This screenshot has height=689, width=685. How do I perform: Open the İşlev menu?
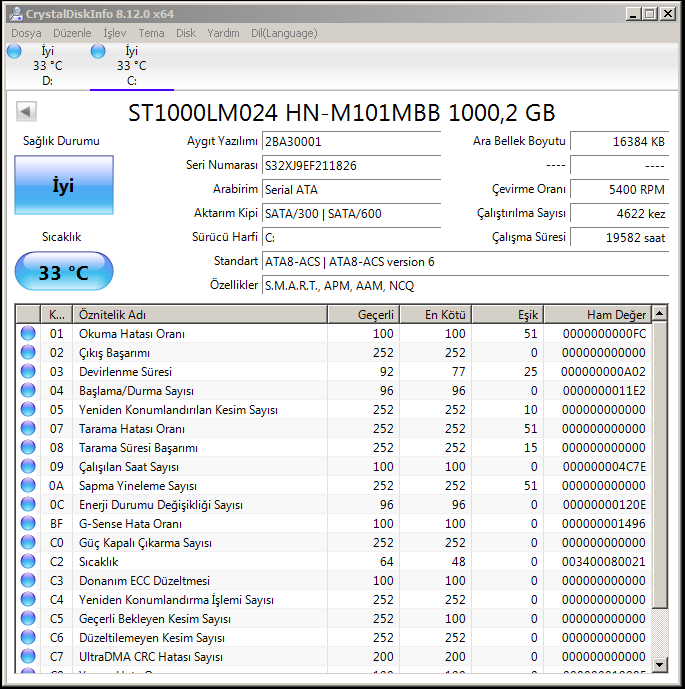coord(115,33)
